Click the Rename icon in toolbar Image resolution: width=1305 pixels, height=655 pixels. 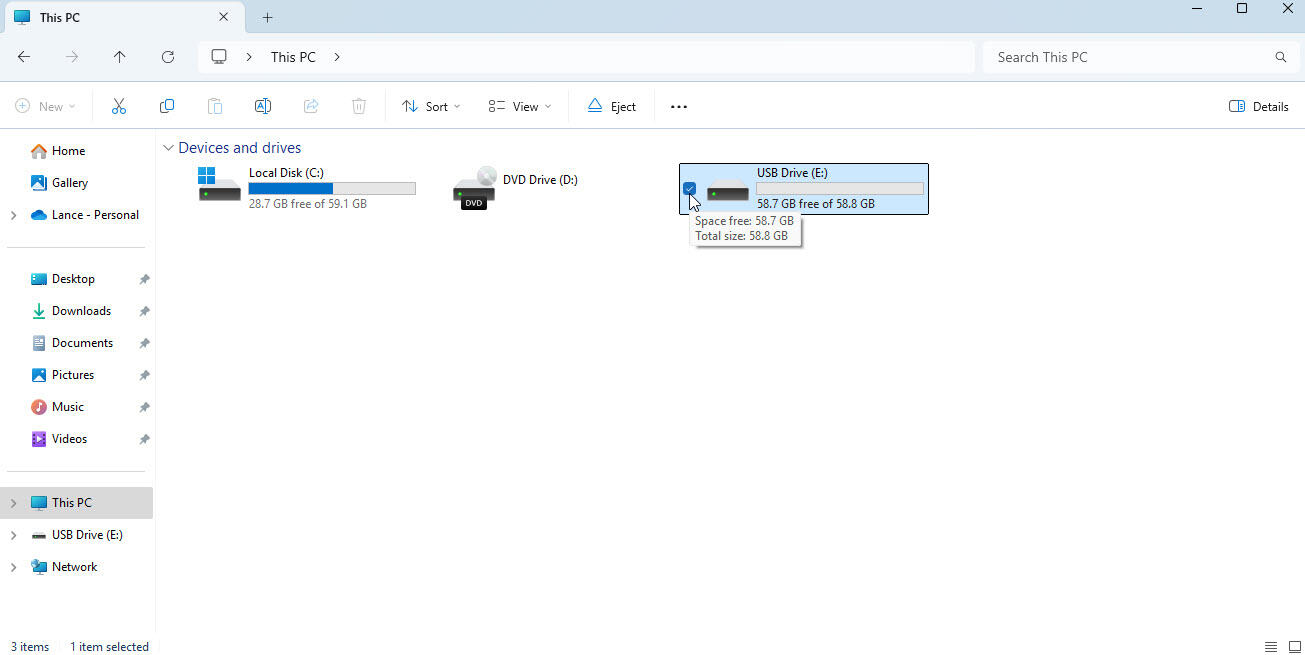[263, 106]
